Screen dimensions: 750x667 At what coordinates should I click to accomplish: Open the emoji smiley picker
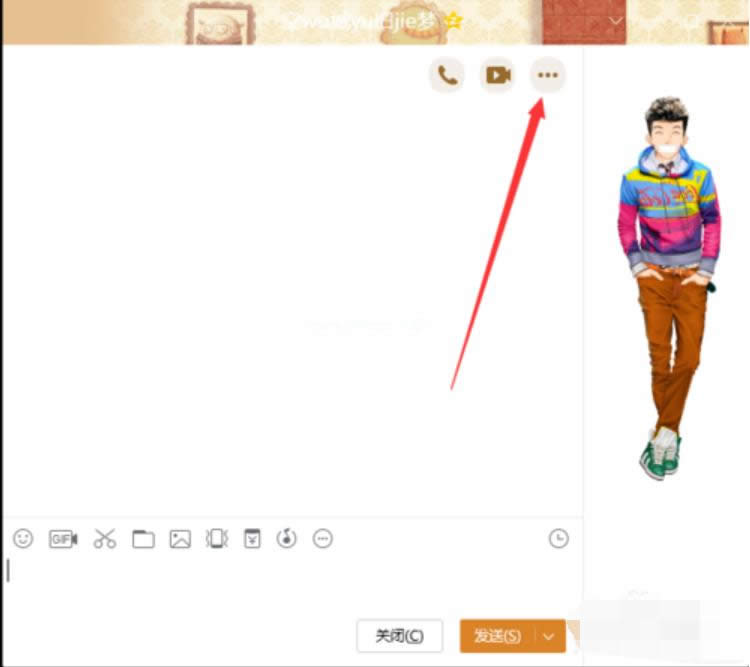pos(23,539)
